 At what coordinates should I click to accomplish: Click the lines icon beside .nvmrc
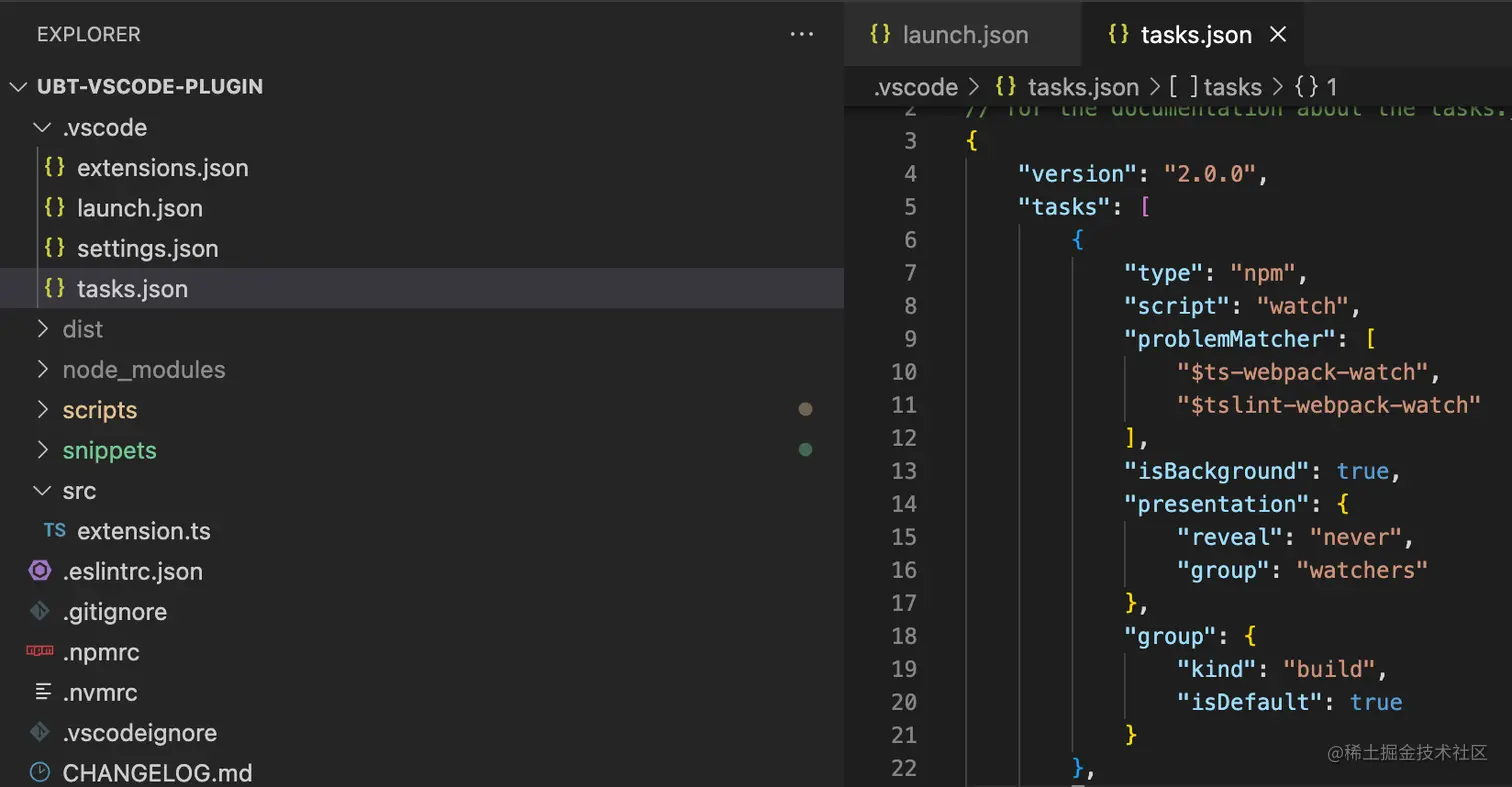[x=42, y=692]
